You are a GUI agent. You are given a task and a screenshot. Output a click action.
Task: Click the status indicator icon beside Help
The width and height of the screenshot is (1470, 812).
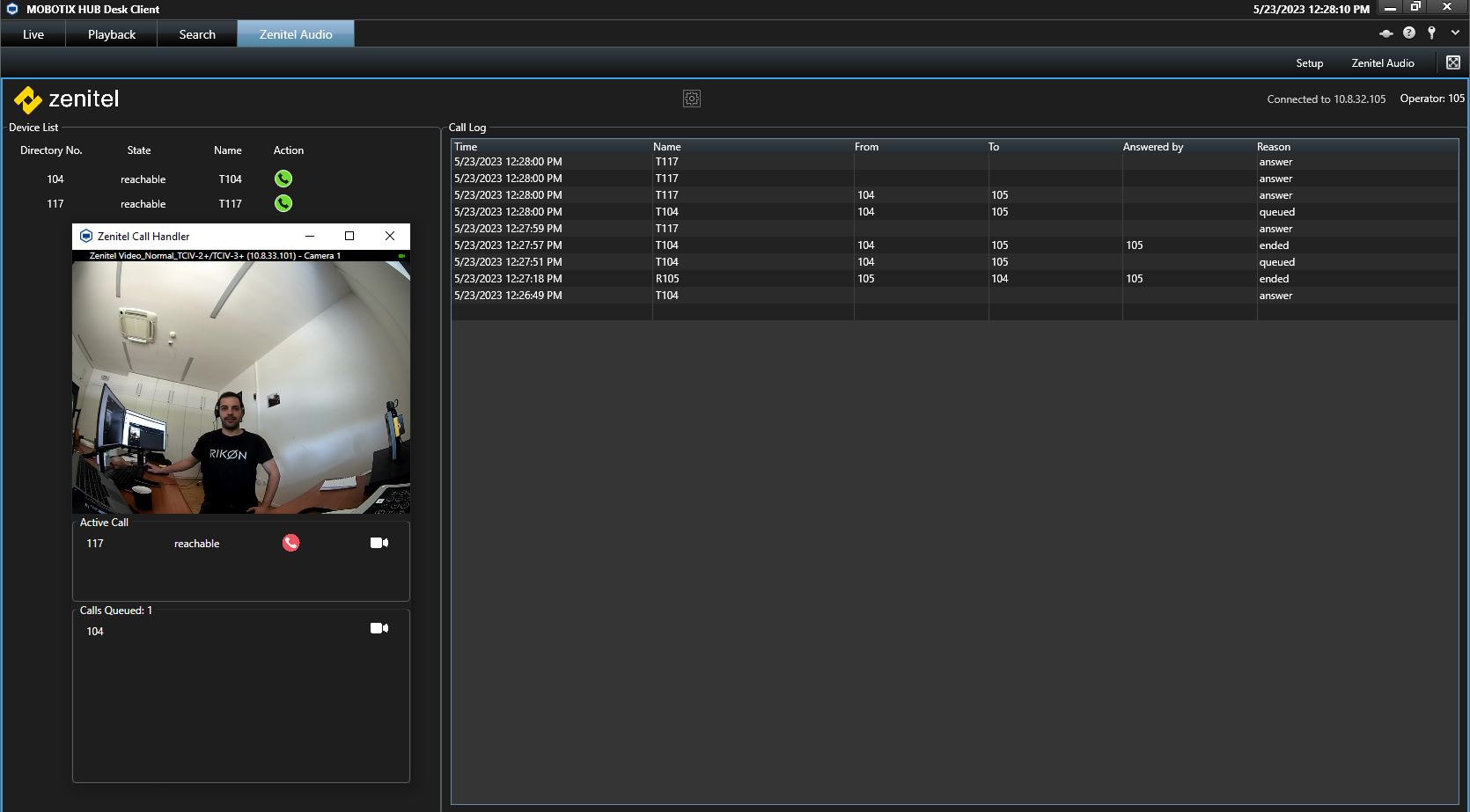point(1385,33)
